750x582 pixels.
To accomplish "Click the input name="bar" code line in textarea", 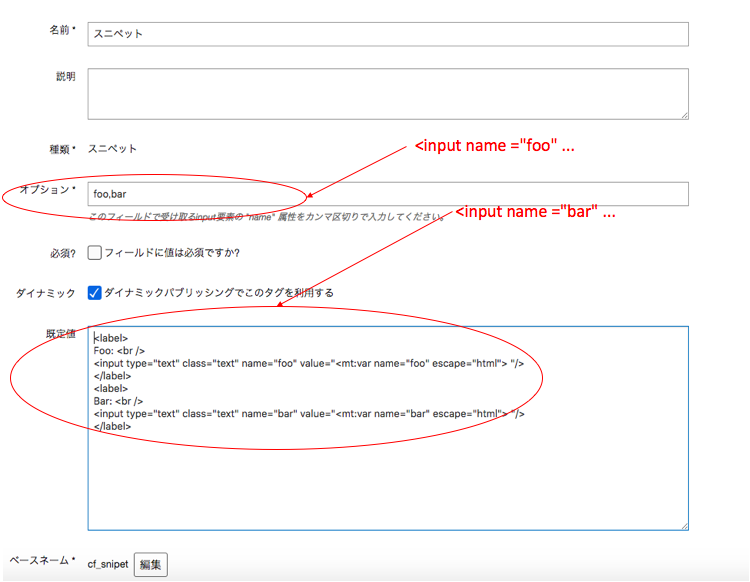I will tap(309, 414).
